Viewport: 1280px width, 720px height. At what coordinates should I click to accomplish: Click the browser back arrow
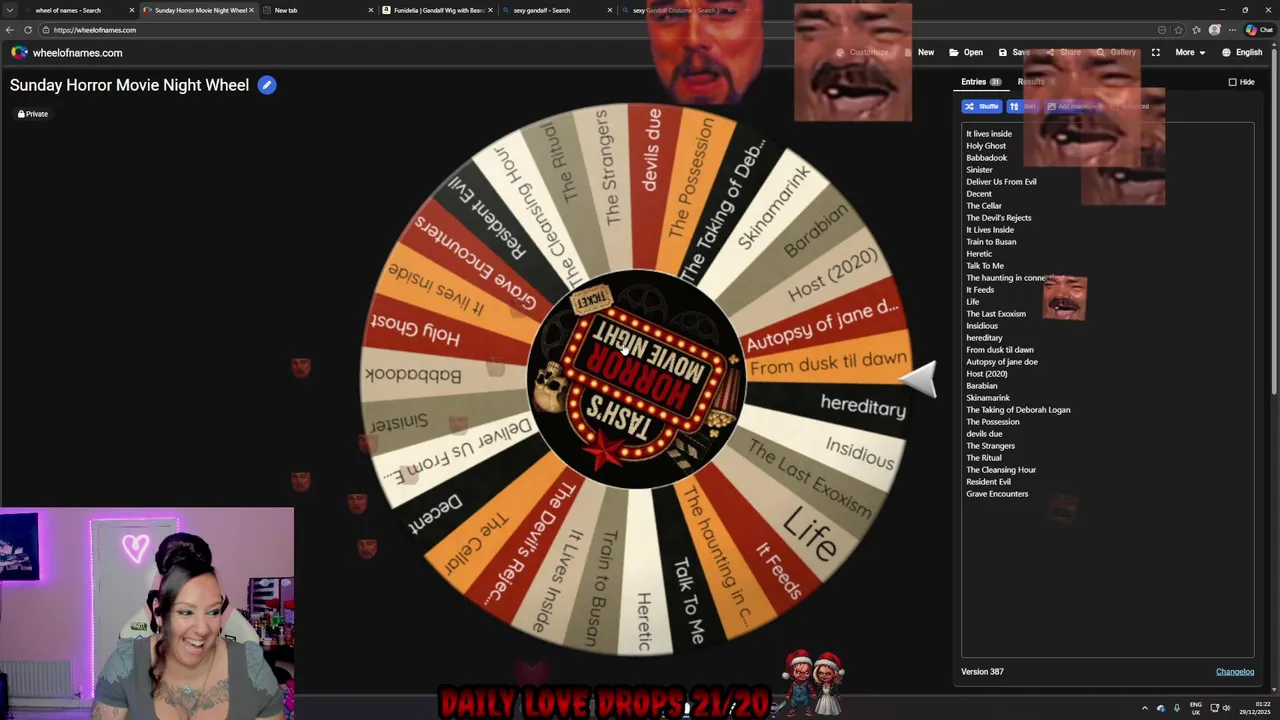[x=10, y=30]
